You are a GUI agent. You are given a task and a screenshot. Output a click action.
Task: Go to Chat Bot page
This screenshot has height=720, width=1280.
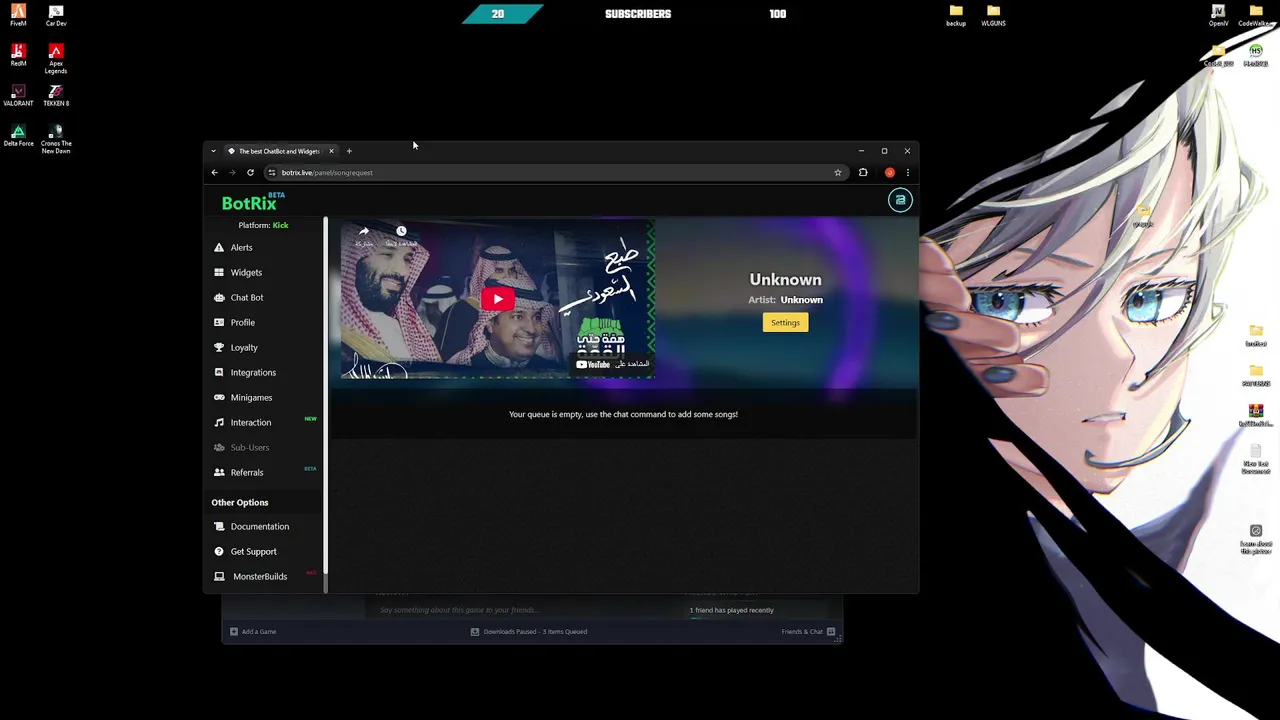(247, 297)
